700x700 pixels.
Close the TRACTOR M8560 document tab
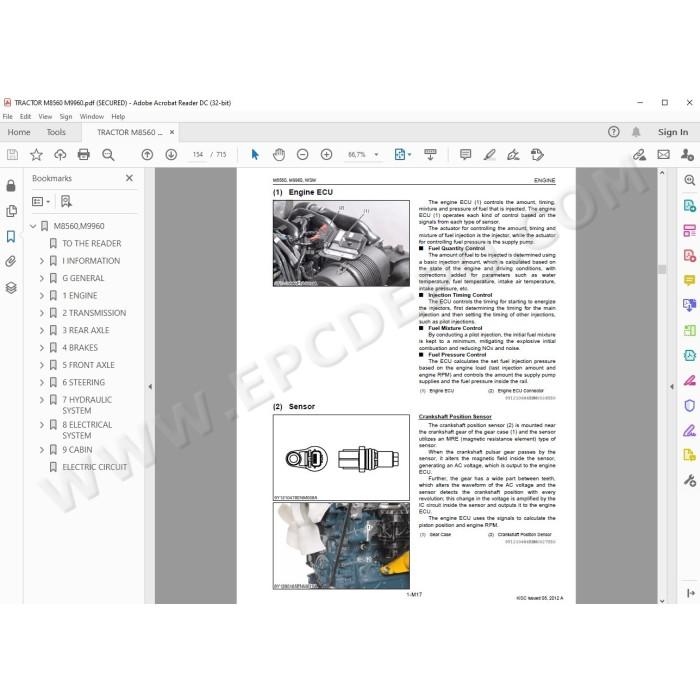pos(172,132)
